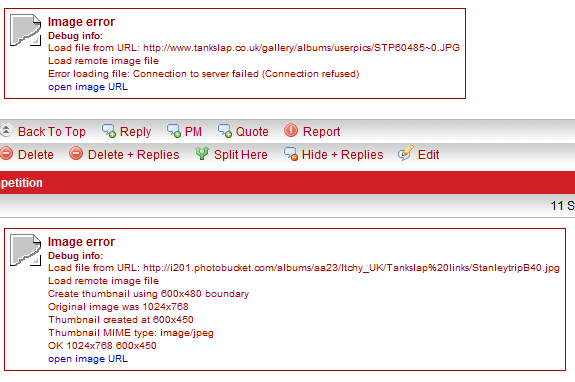Click the '11 S' date text
The height and width of the screenshot is (382, 575).
click(x=563, y=206)
